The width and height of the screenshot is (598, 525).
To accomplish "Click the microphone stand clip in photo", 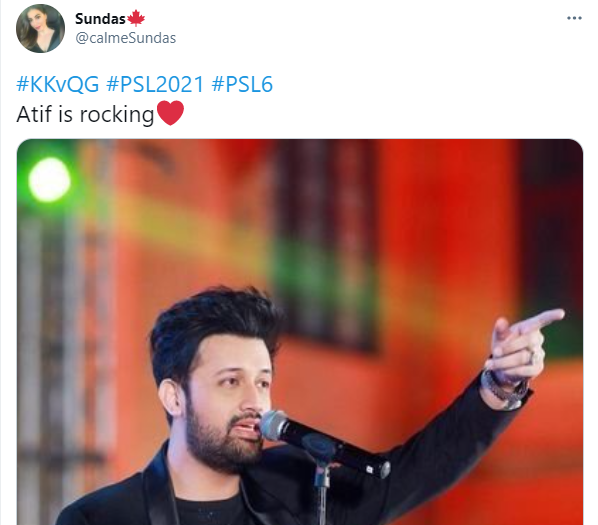I will [x=321, y=456].
